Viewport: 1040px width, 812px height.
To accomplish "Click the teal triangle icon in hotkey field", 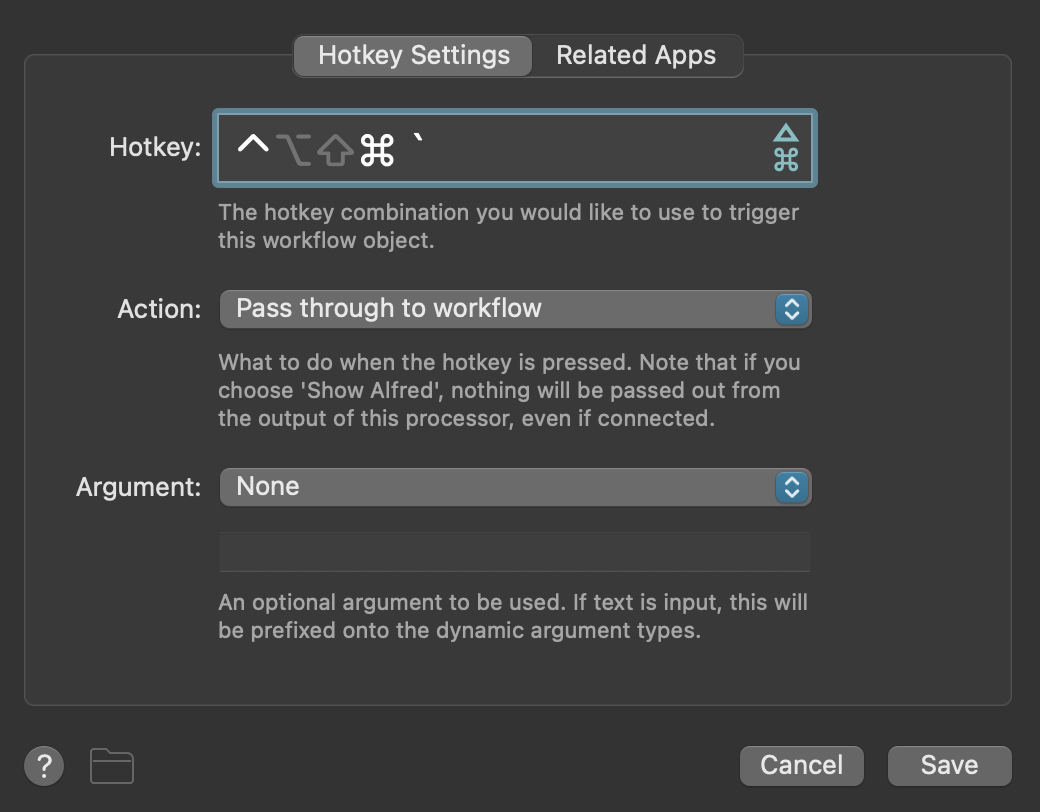I will 786,133.
